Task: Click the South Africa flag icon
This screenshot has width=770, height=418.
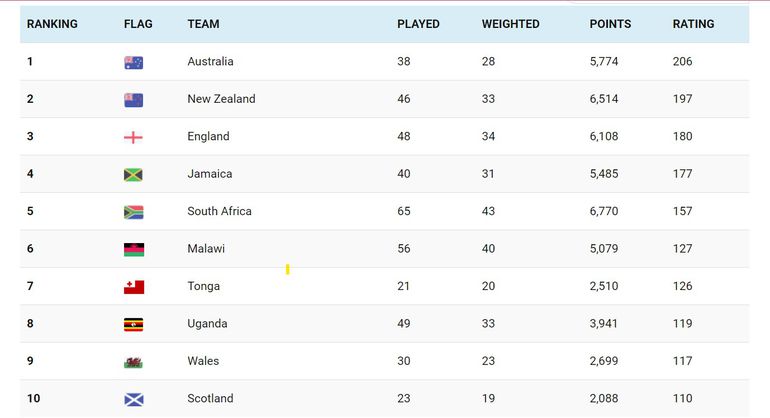Action: tap(133, 212)
